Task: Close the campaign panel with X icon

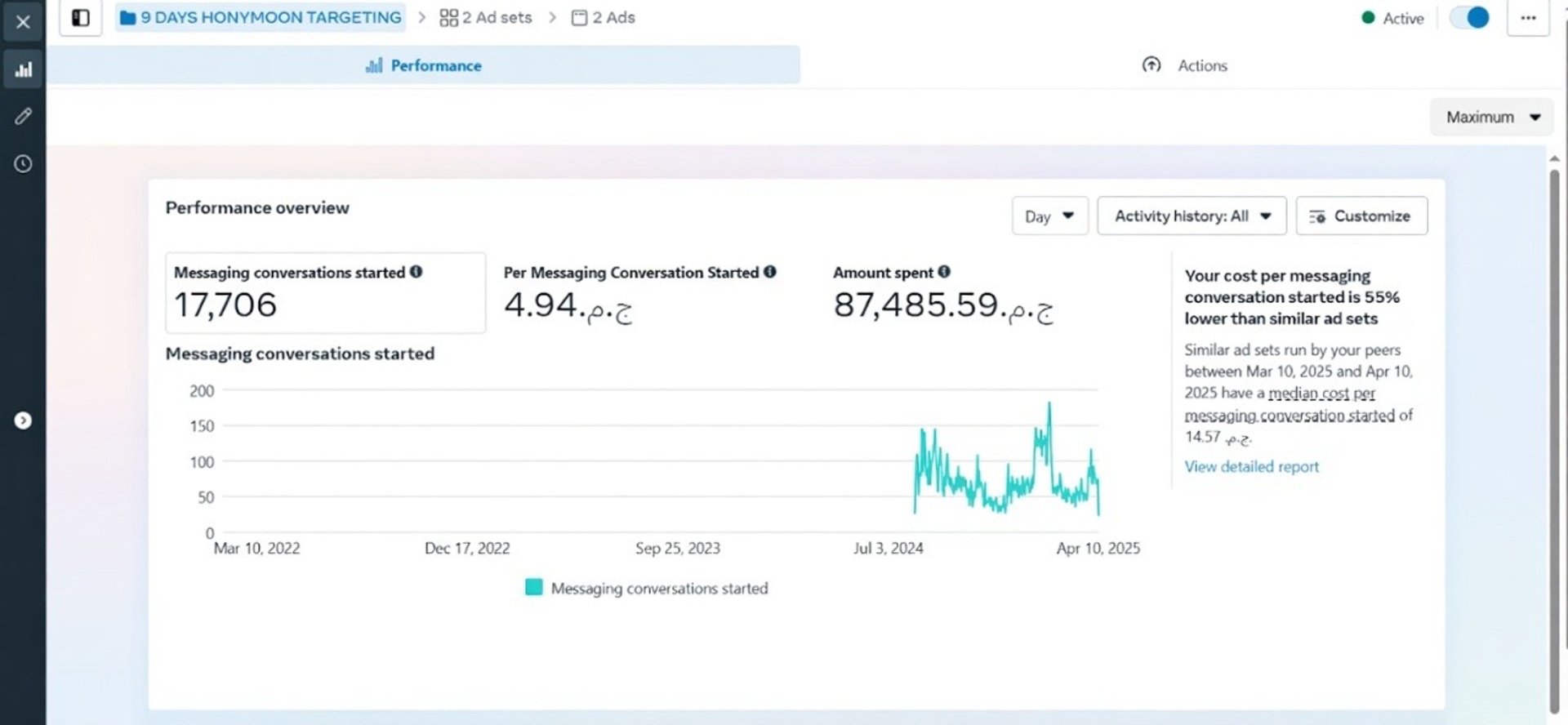Action: point(23,22)
